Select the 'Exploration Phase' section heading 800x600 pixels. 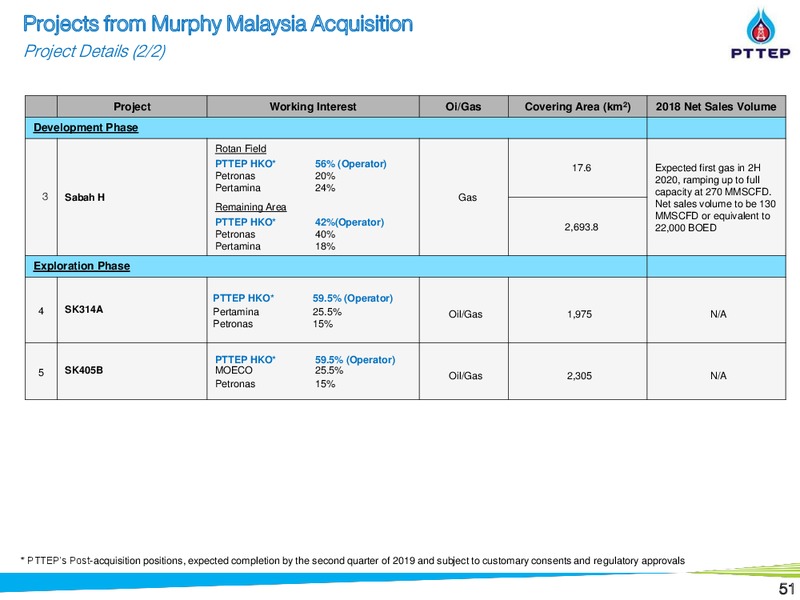coord(82,266)
